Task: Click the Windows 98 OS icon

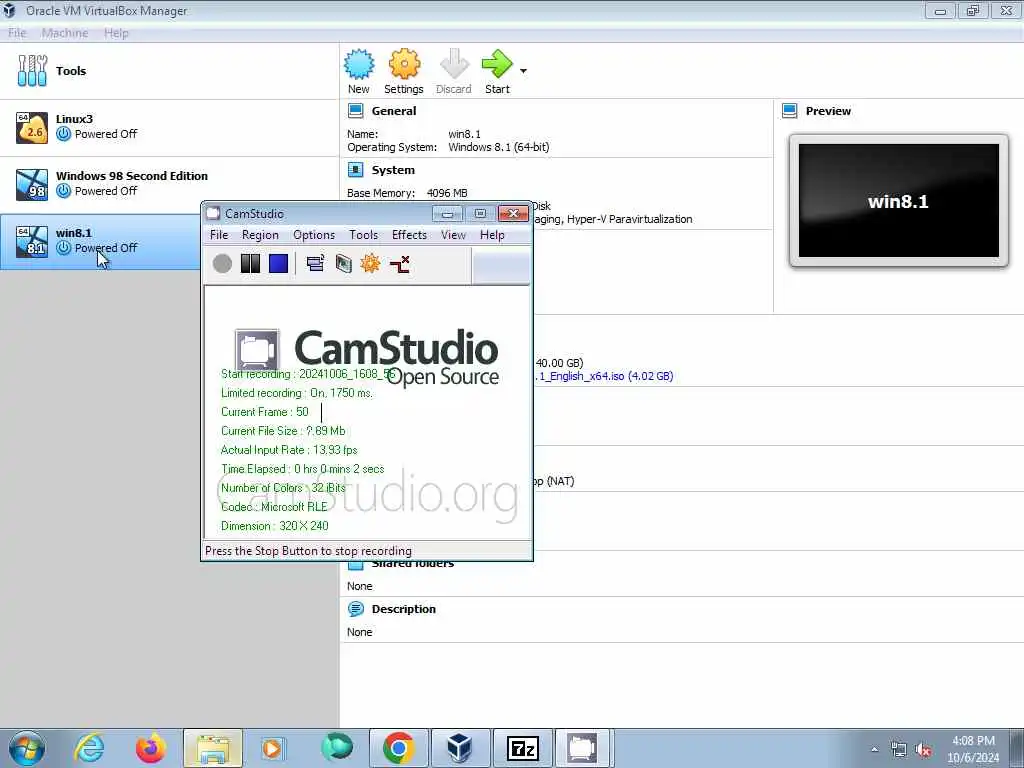Action: 31,184
